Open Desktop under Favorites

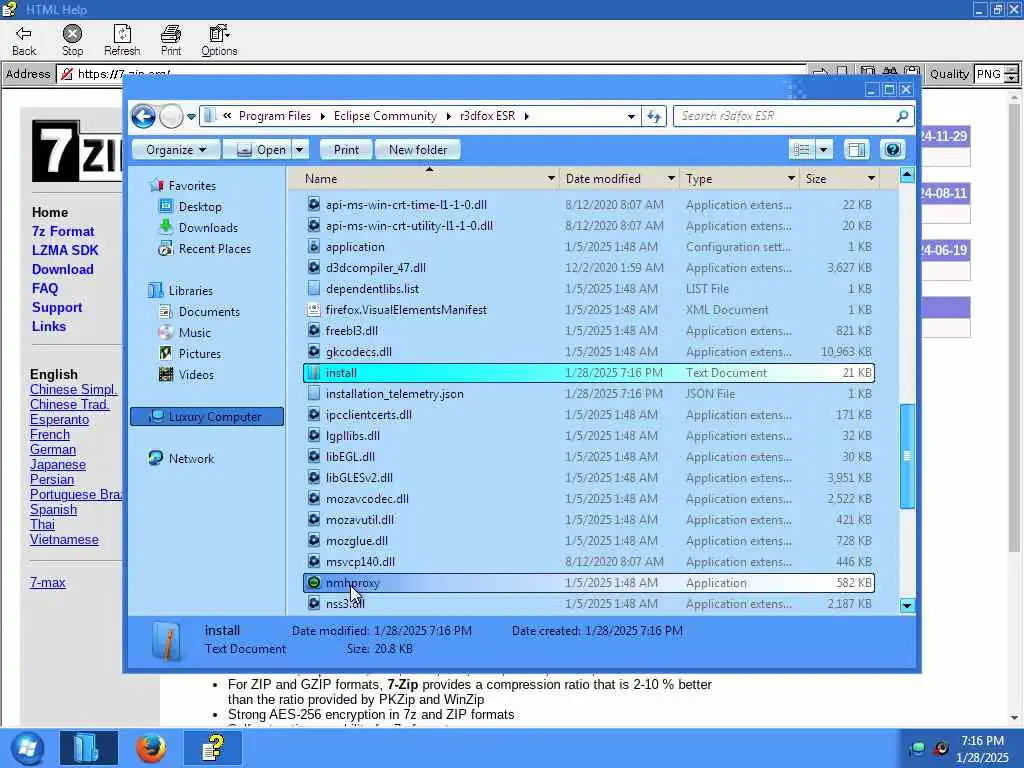[x=191, y=206]
